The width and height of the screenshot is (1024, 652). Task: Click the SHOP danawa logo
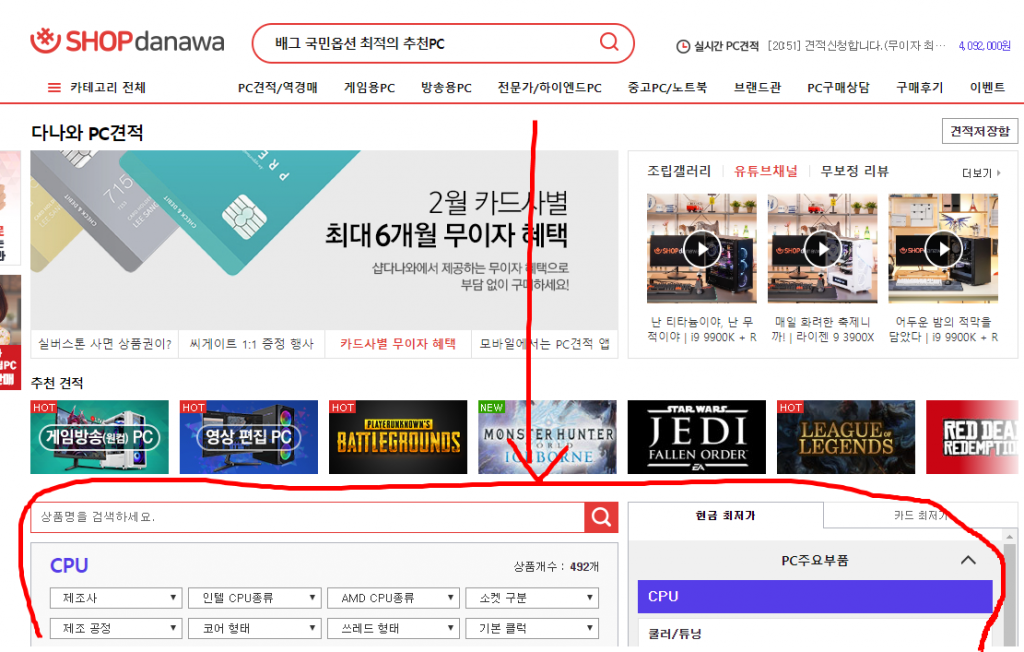[x=127, y=41]
